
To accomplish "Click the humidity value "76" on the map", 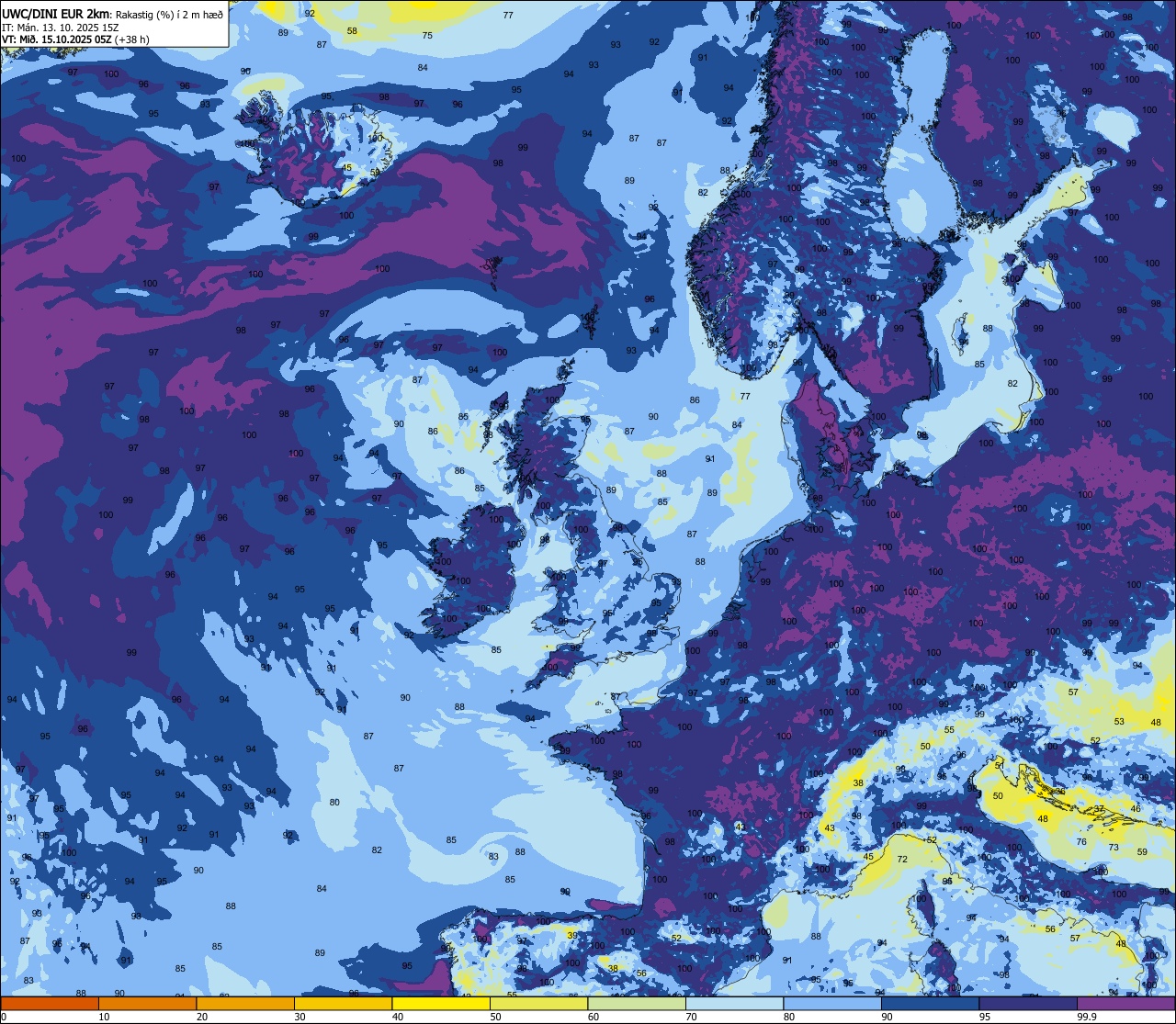I will [x=1081, y=841].
